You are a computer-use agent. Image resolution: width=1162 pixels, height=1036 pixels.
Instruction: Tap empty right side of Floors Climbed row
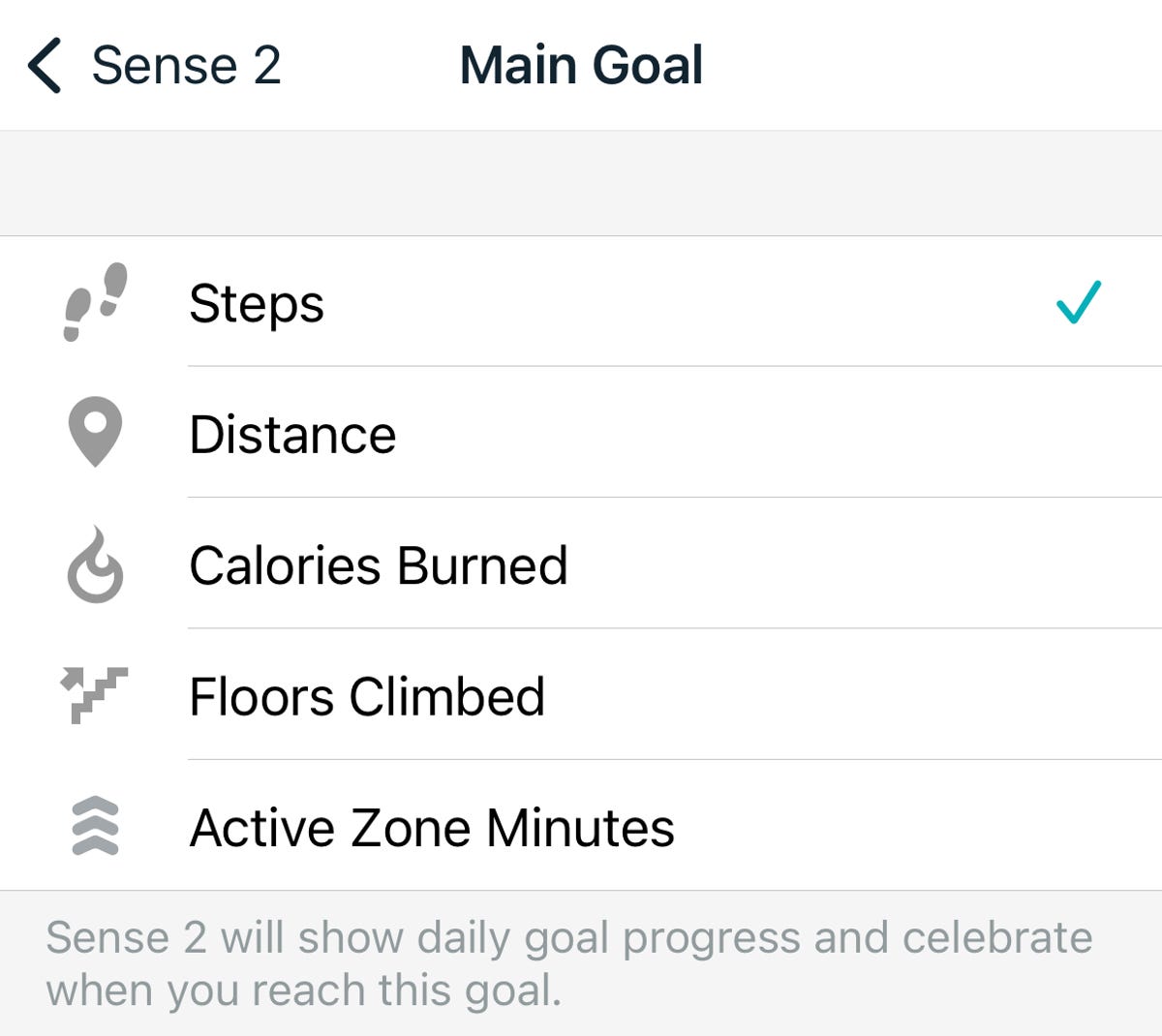tap(871, 696)
